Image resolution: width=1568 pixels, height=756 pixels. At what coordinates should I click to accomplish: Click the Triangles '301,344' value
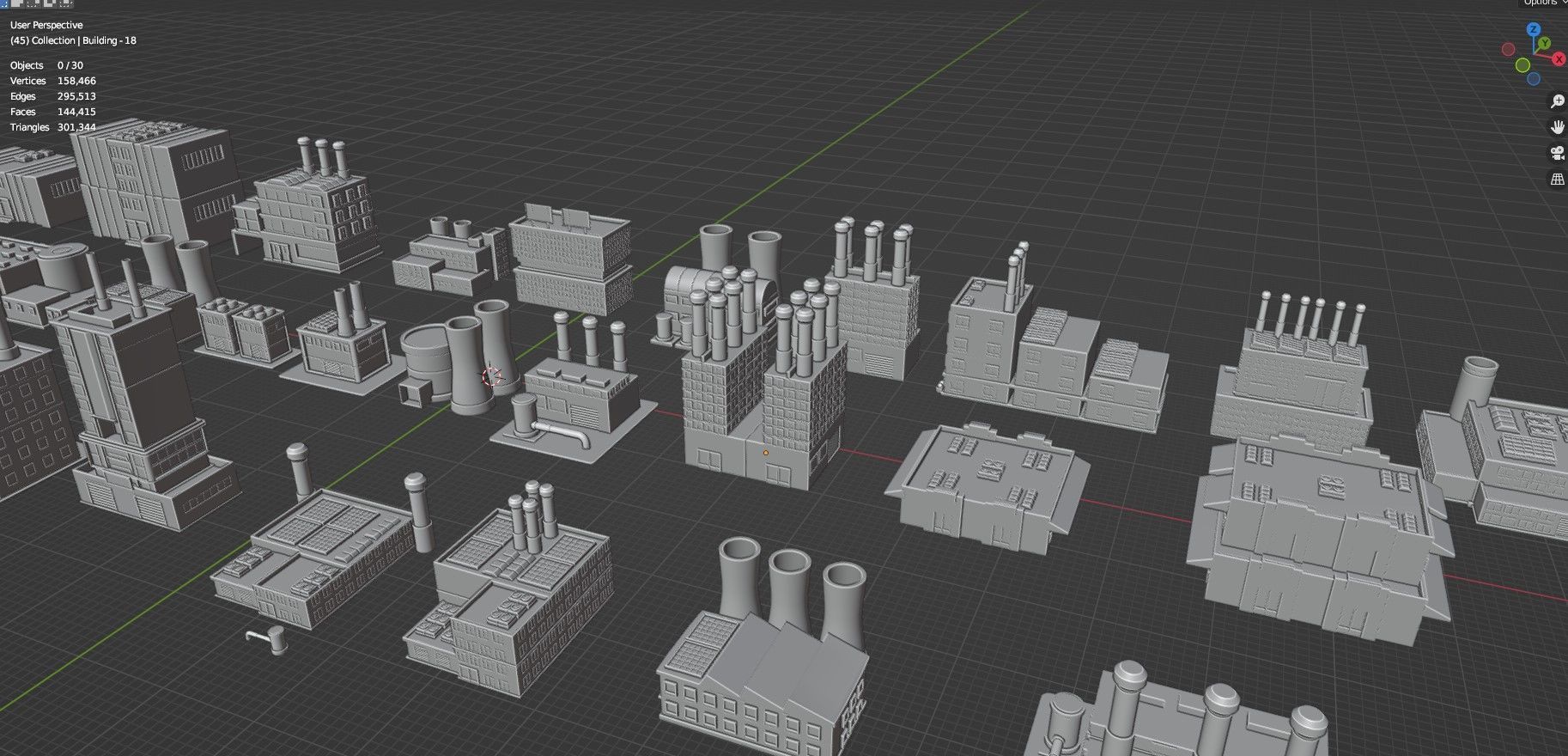[76, 127]
